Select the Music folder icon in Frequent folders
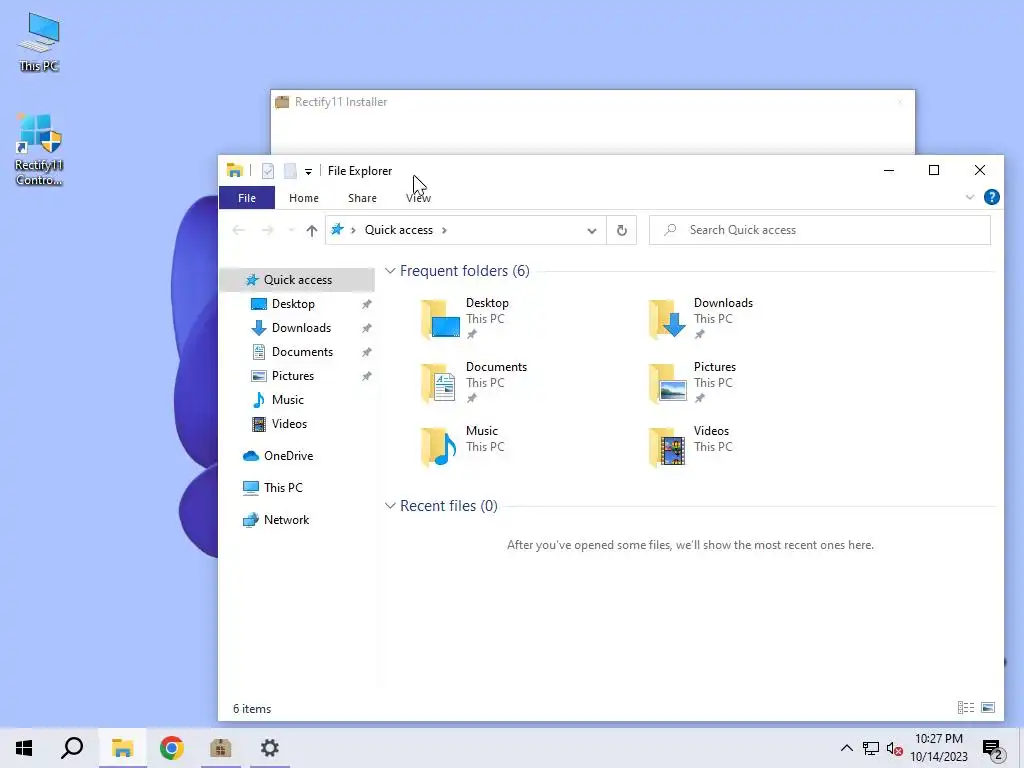The image size is (1024, 768). click(440, 447)
